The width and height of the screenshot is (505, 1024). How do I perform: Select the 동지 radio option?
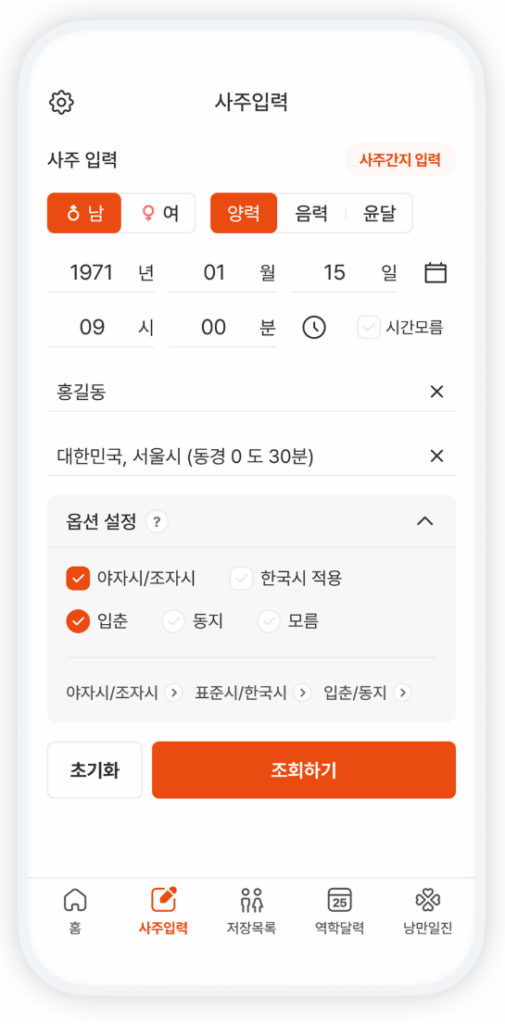[x=173, y=622]
